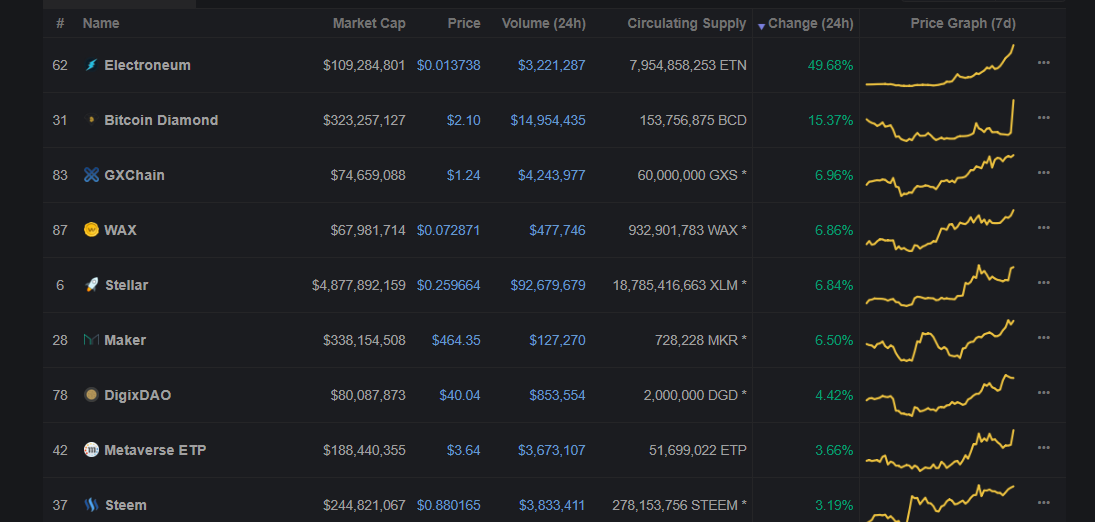The height and width of the screenshot is (522, 1095).
Task: Click Electroneum price $0.013738
Action: [448, 65]
